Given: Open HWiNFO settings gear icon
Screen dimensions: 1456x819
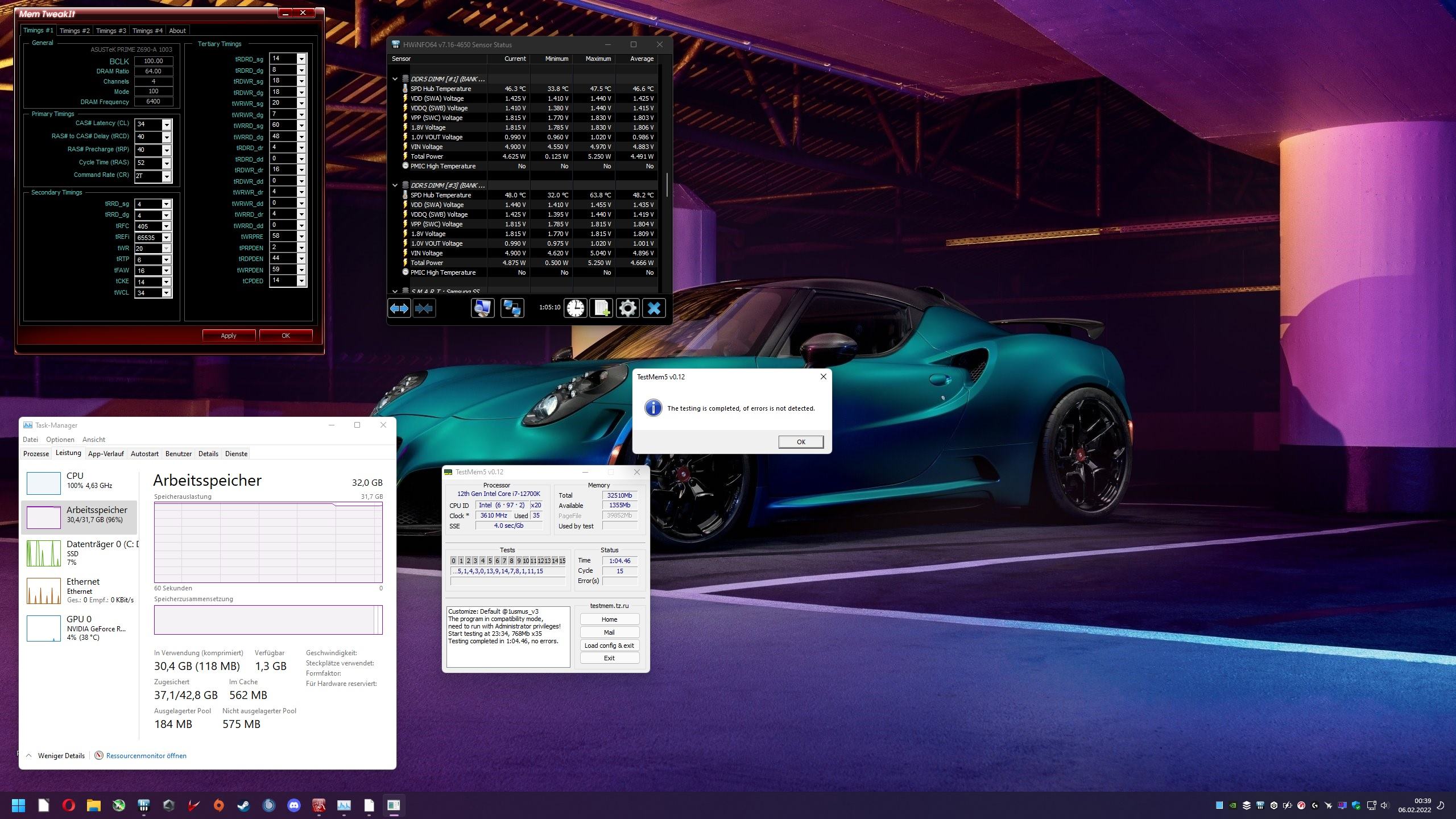Looking at the screenshot, I should (x=627, y=308).
